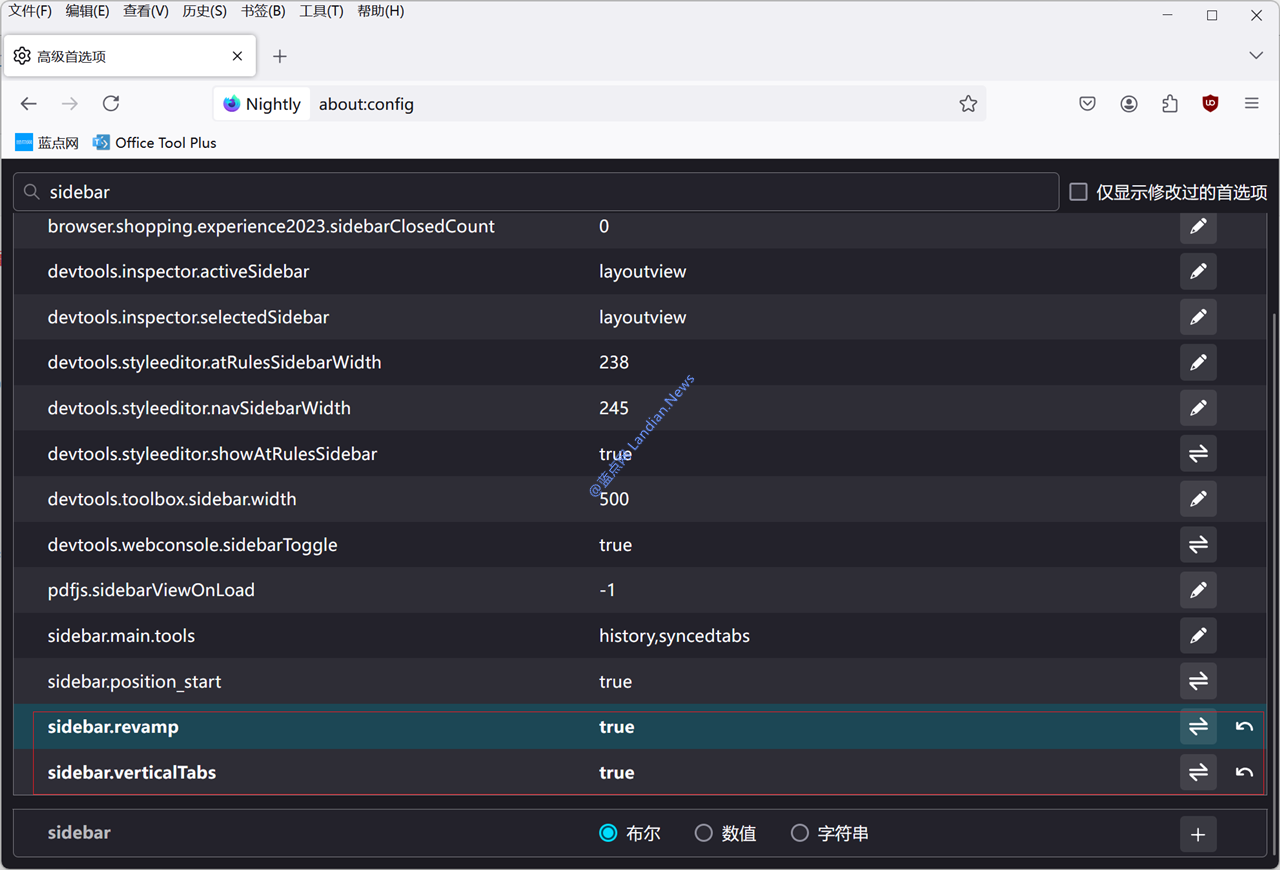Viewport: 1280px width, 870px height.
Task: Toggle sidebar.revamp preference value
Action: click(x=1198, y=727)
